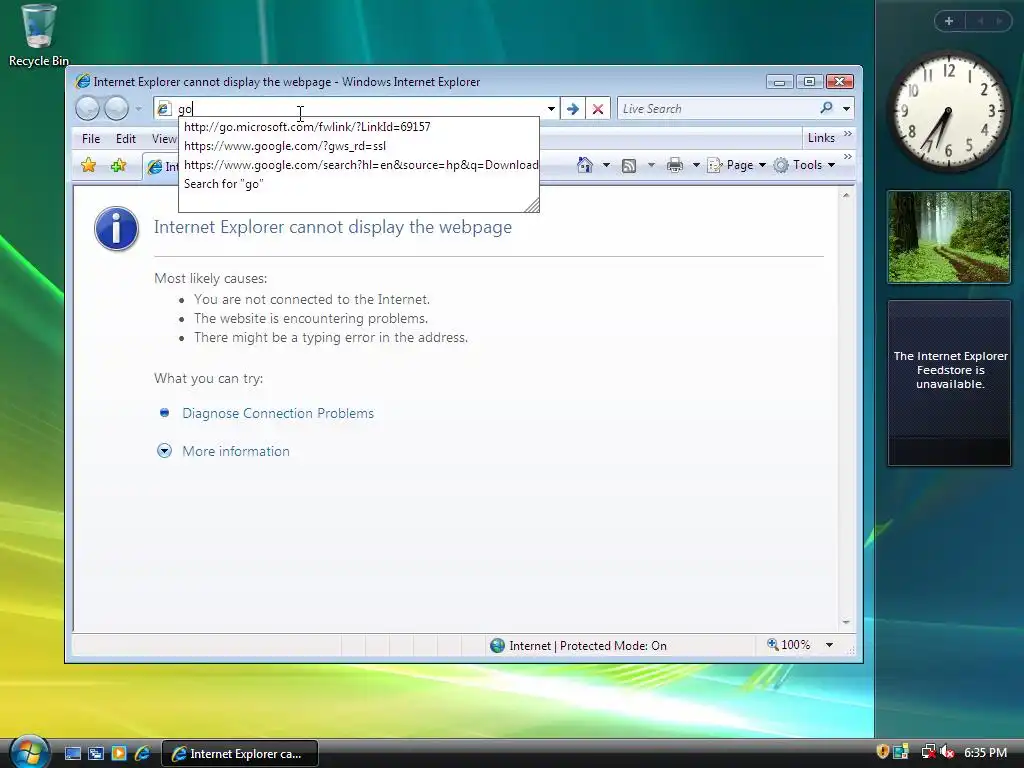Click the forest Slide Show gadget picture
The width and height of the screenshot is (1024, 768).
949,236
